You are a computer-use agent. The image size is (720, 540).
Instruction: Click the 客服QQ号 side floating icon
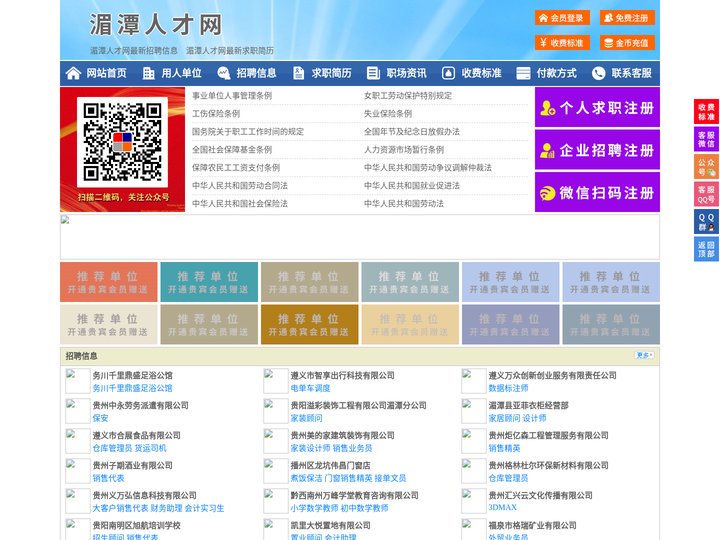pos(706,194)
